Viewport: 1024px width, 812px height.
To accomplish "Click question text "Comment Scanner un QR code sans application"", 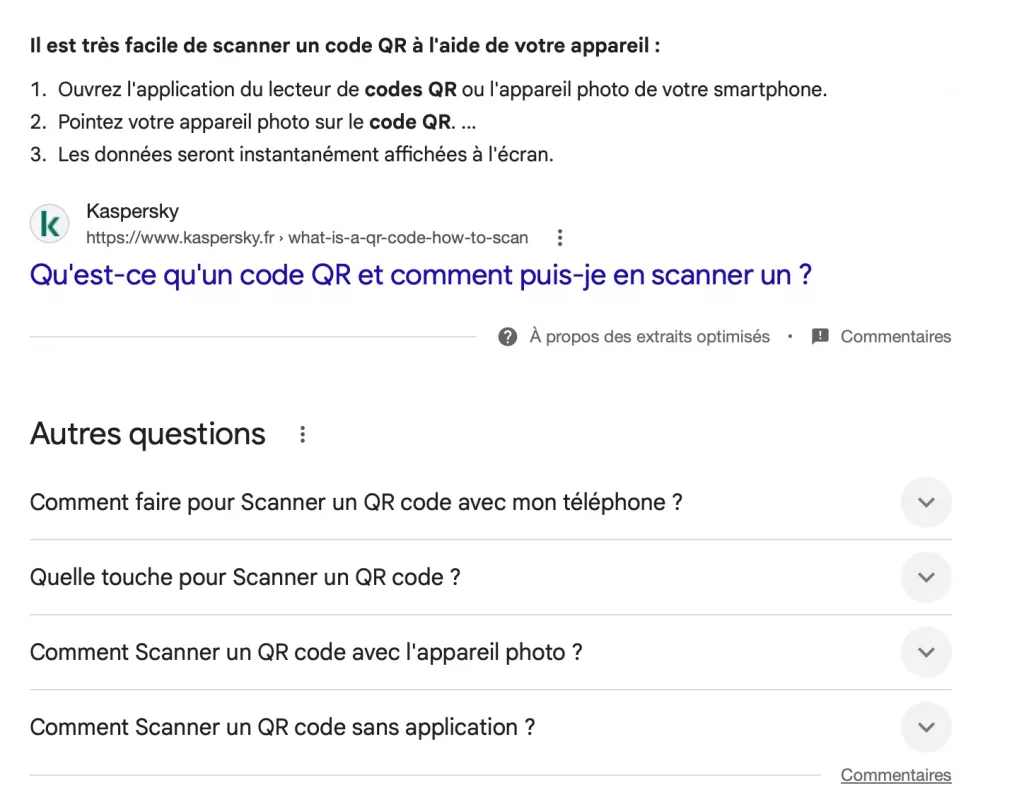I will 282,727.
